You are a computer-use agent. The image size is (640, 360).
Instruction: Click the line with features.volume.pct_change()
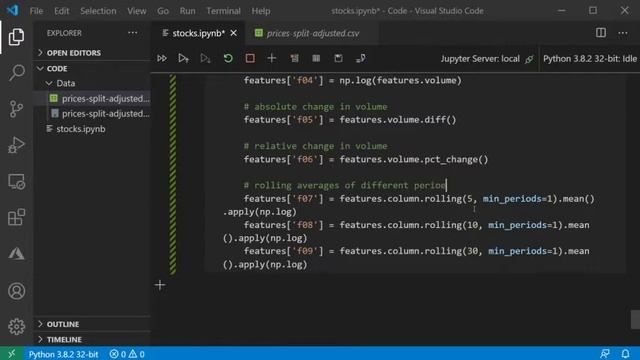pos(366,159)
